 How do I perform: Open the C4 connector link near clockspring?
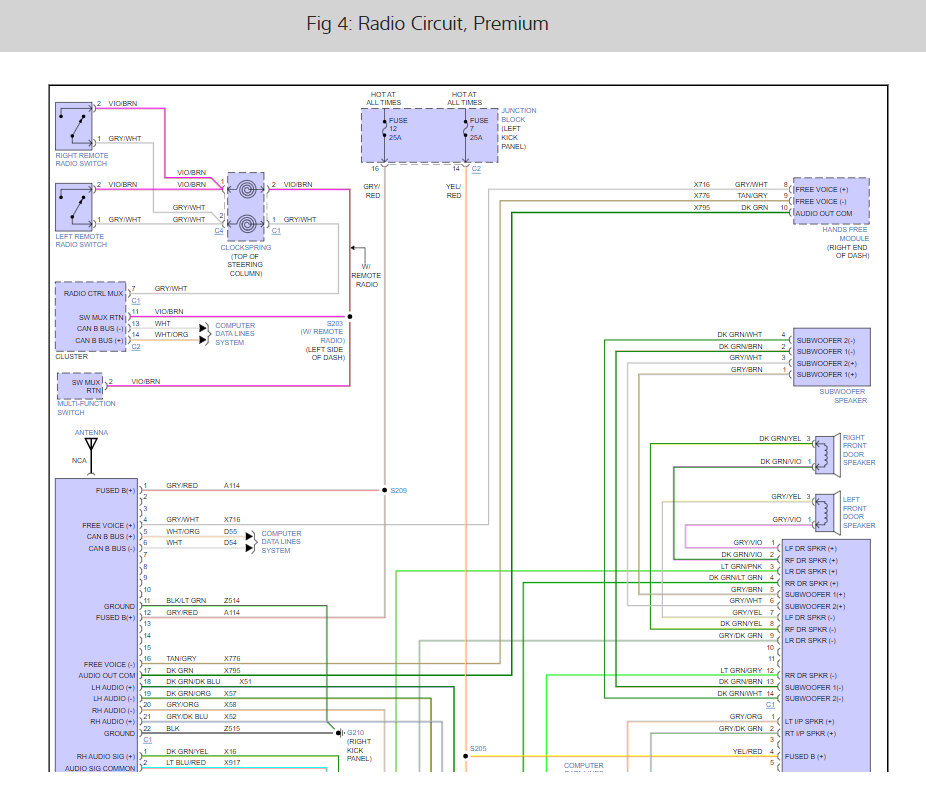[x=219, y=231]
